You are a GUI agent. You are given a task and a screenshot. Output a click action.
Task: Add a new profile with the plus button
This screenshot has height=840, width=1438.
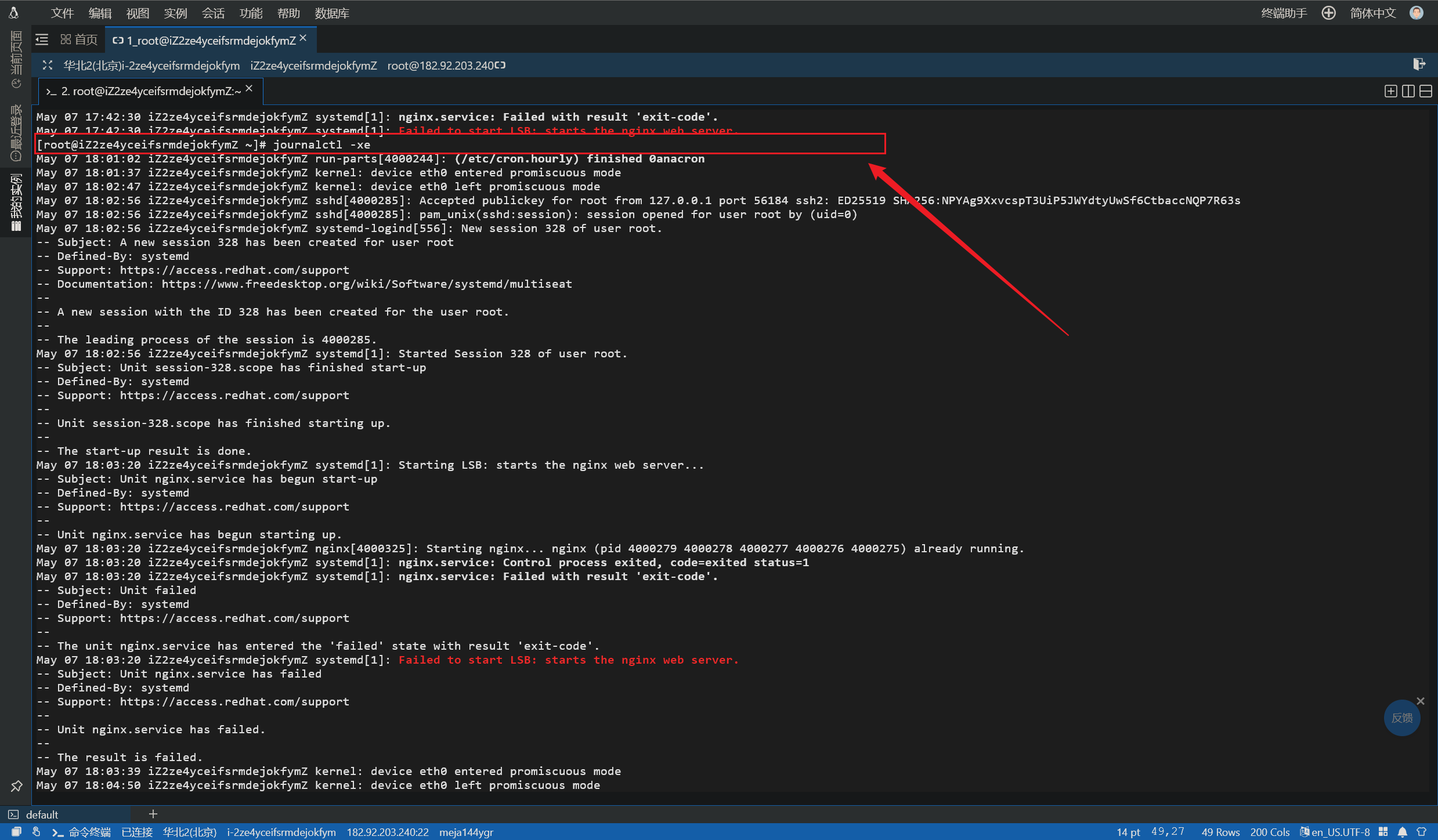tap(153, 814)
